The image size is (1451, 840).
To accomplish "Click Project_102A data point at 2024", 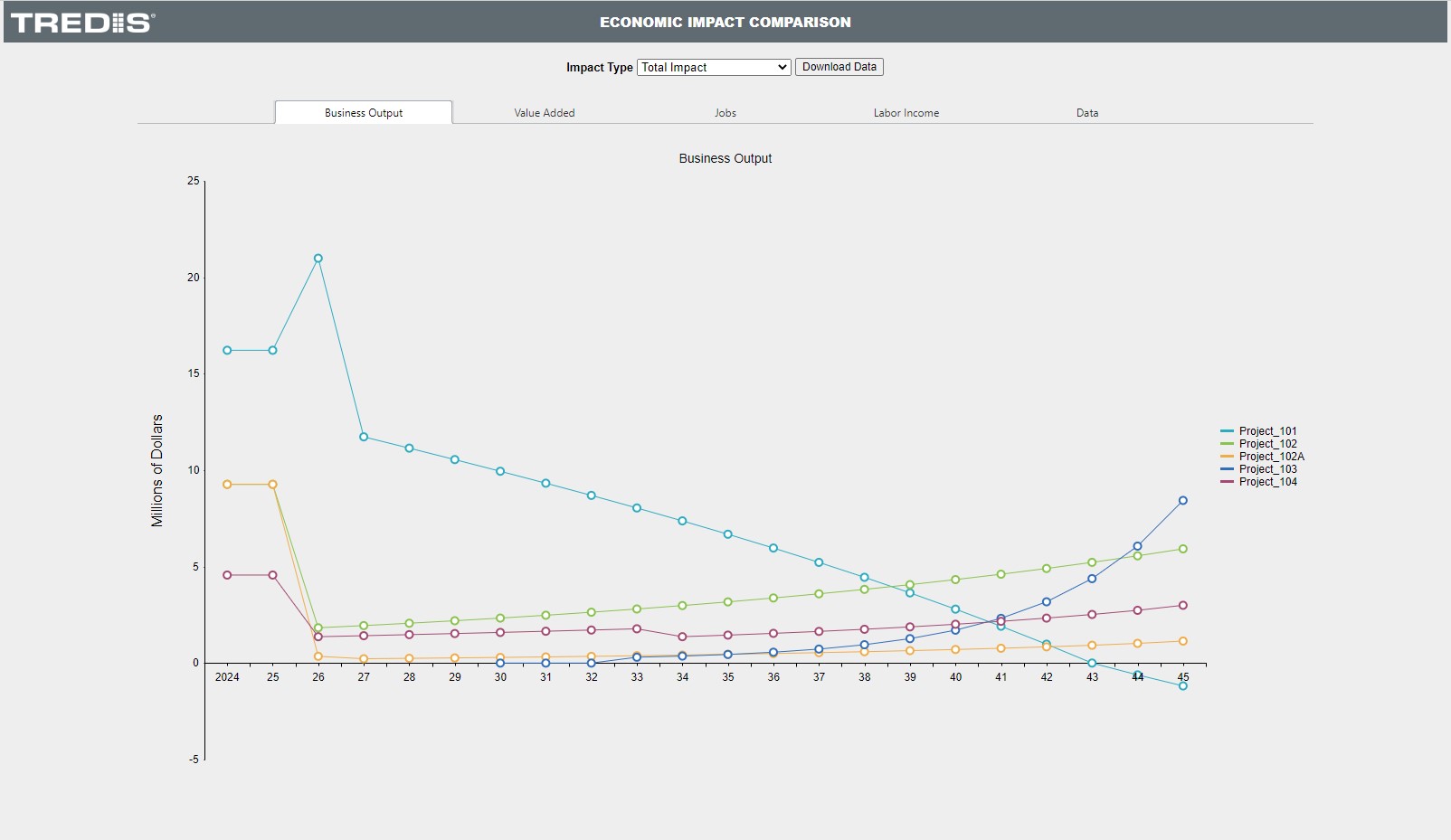I will point(227,485).
